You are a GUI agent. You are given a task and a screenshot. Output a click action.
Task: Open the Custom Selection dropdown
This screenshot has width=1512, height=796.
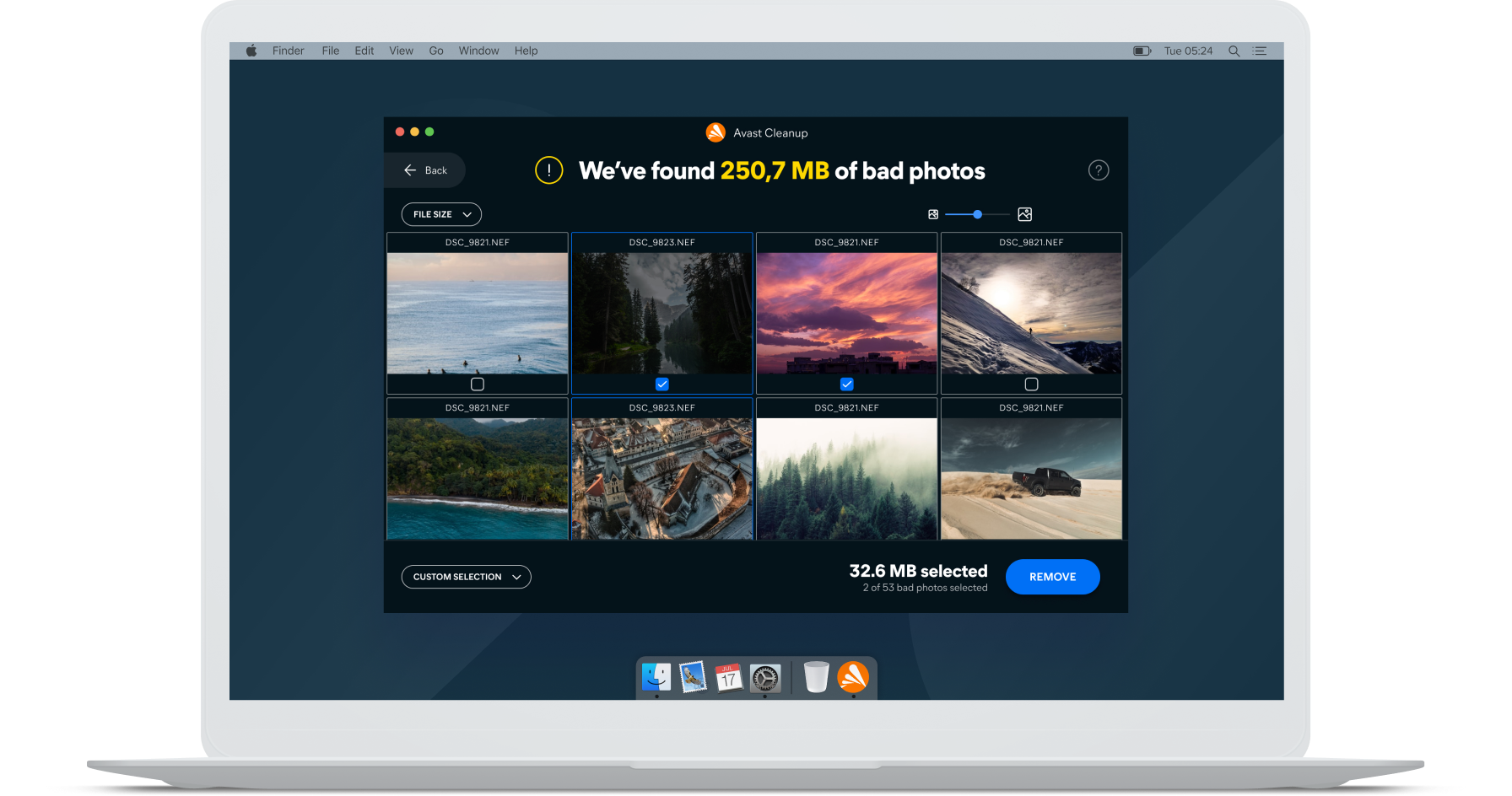pos(466,577)
